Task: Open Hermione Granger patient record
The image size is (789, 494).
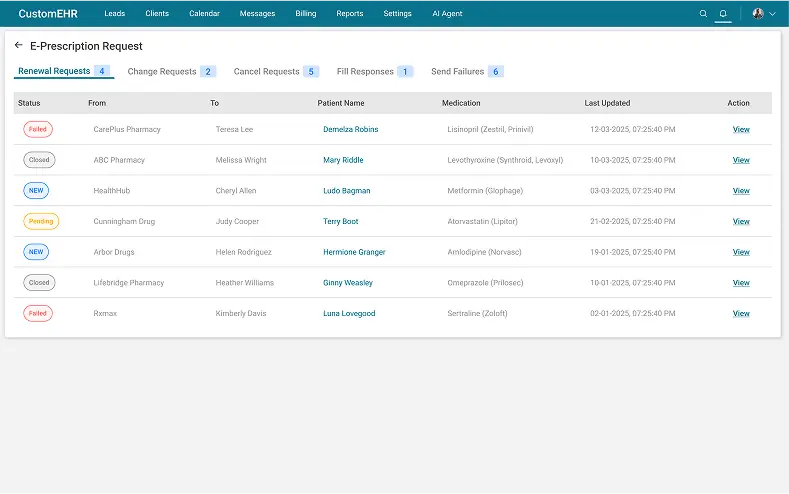Action: pyautogui.click(x=354, y=253)
